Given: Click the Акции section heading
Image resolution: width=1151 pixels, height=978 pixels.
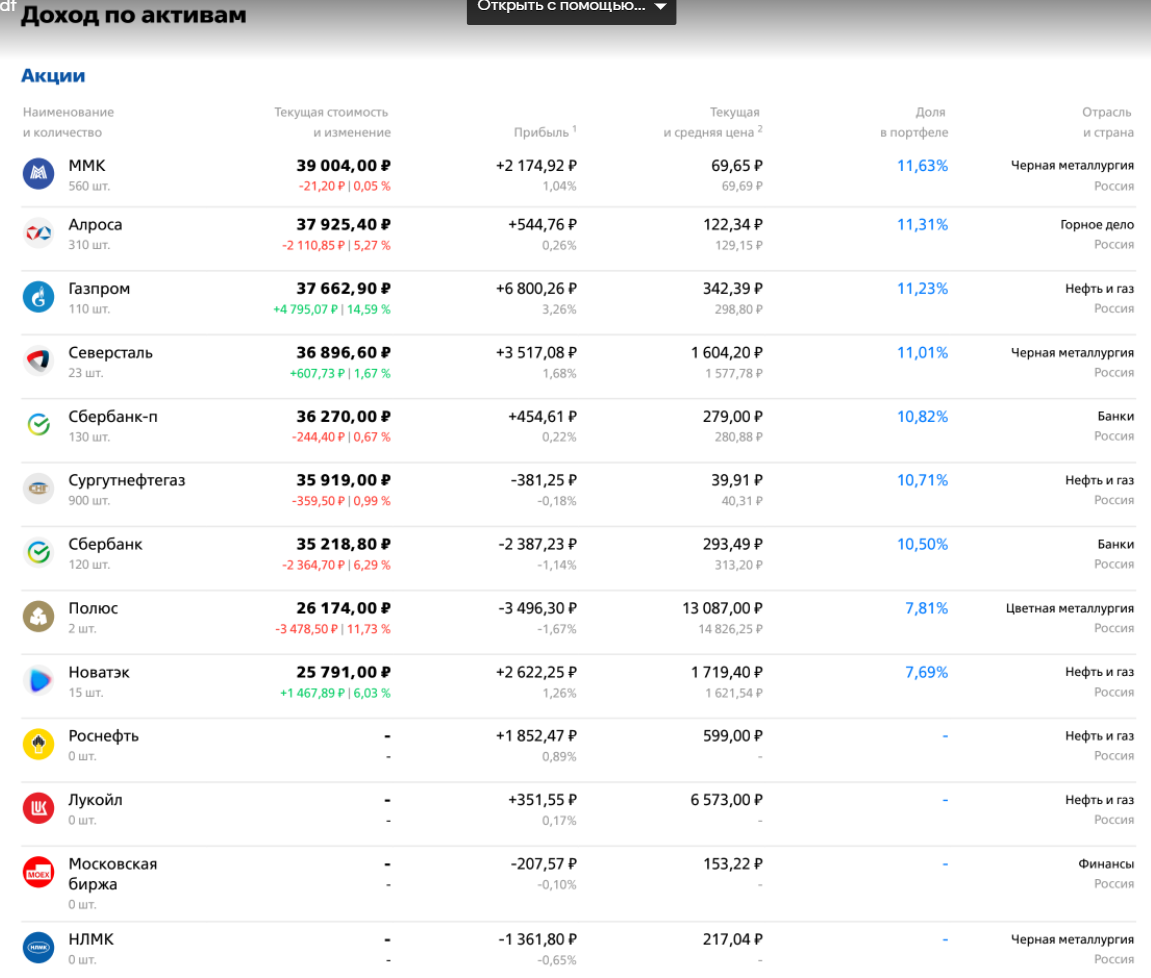Looking at the screenshot, I should (53, 76).
